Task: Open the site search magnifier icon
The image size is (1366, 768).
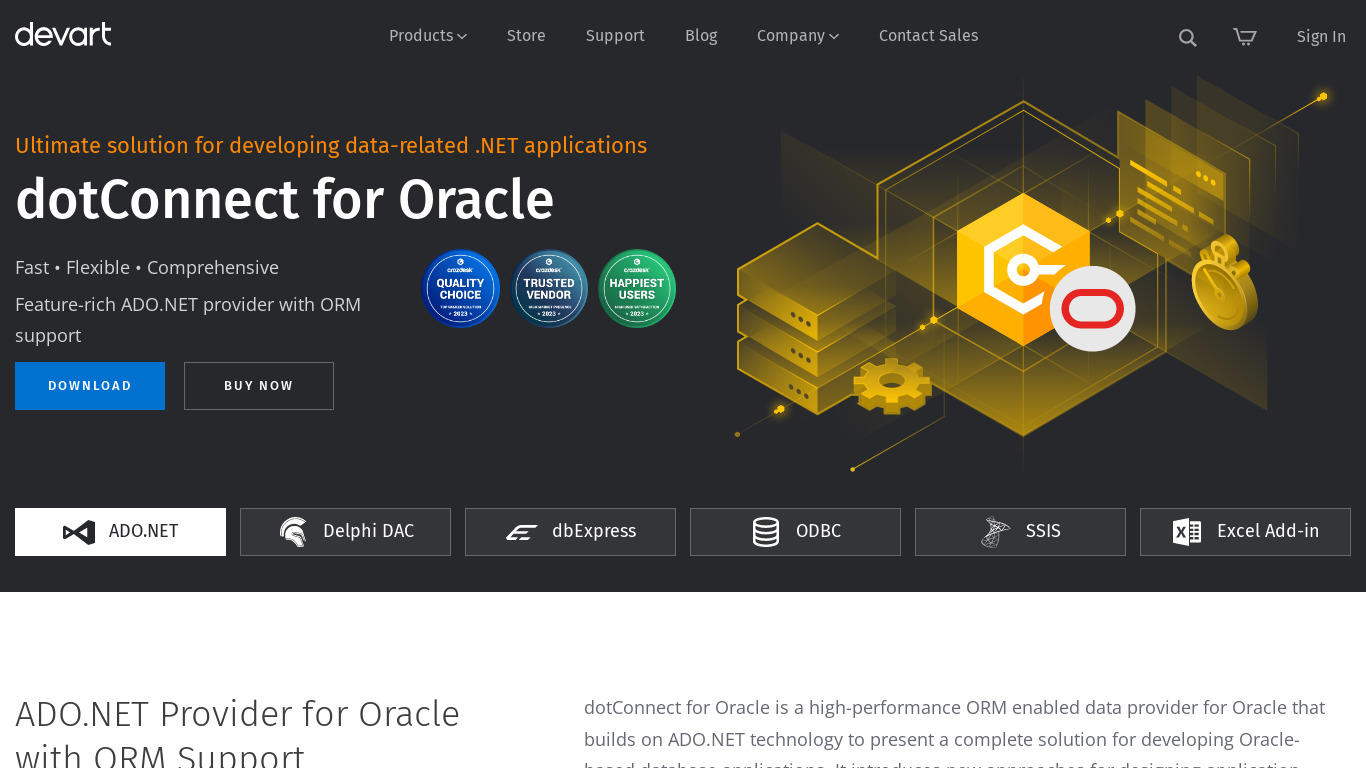Action: tap(1187, 37)
